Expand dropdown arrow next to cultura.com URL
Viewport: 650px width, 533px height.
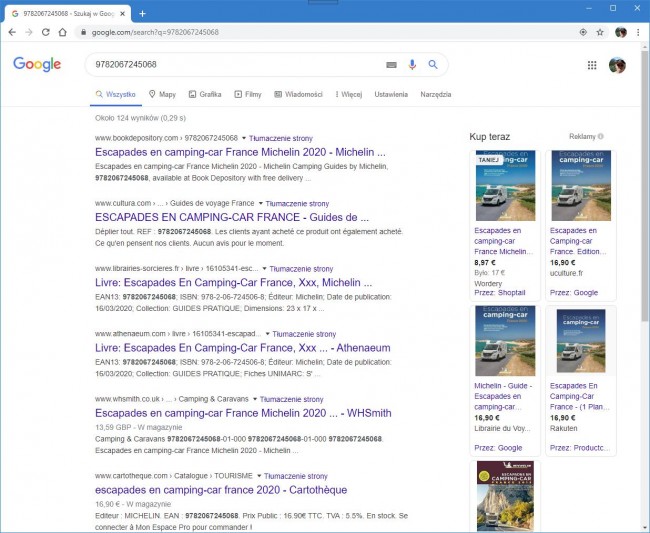point(260,203)
